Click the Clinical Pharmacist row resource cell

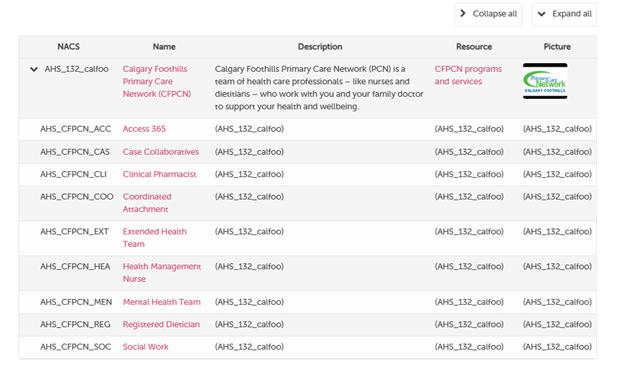pyautogui.click(x=469, y=174)
